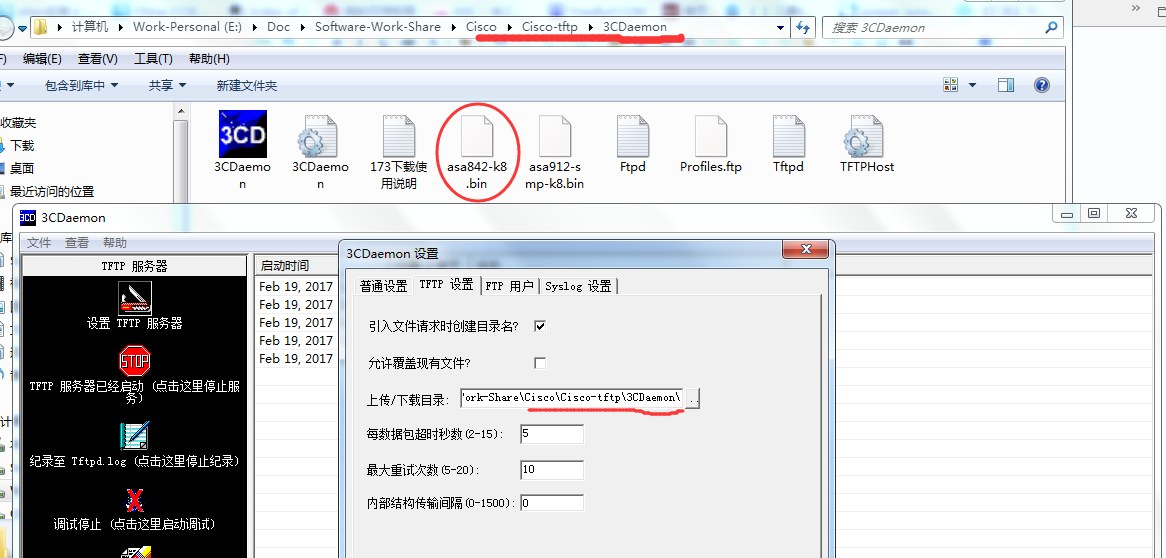Screen dimensions: 1166x558
Task: Toggle the Explorer preview pane icon
Action: pyautogui.click(x=1005, y=85)
